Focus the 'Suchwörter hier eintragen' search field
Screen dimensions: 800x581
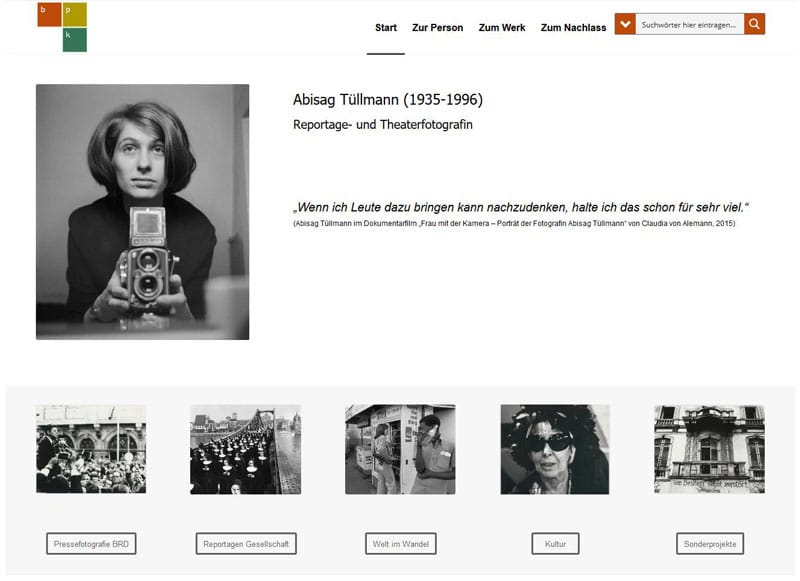[690, 24]
